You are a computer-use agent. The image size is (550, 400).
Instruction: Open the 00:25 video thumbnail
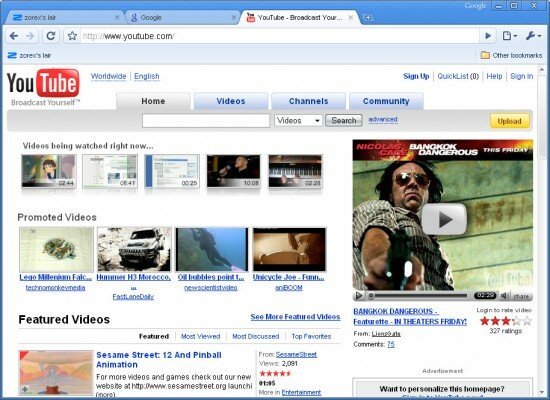coord(172,171)
